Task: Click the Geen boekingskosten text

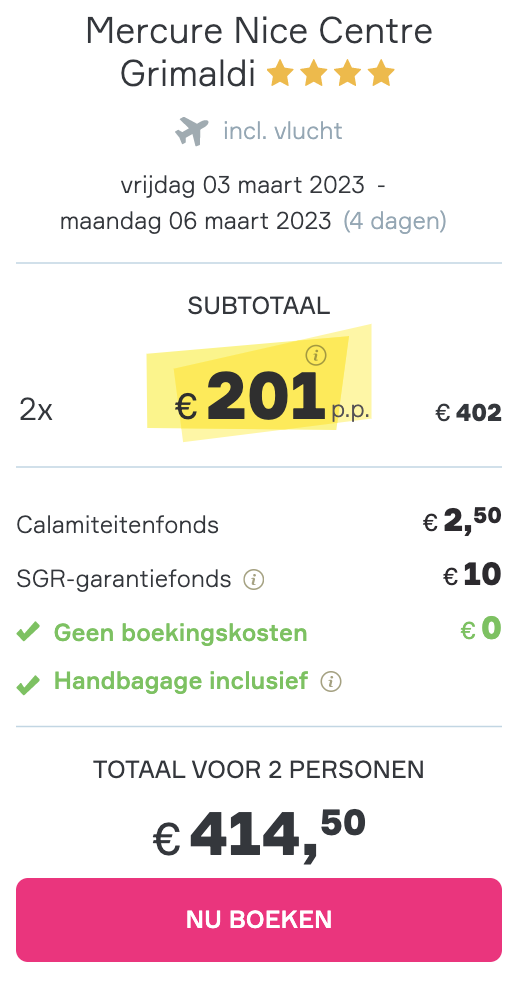Action: pyautogui.click(x=181, y=633)
